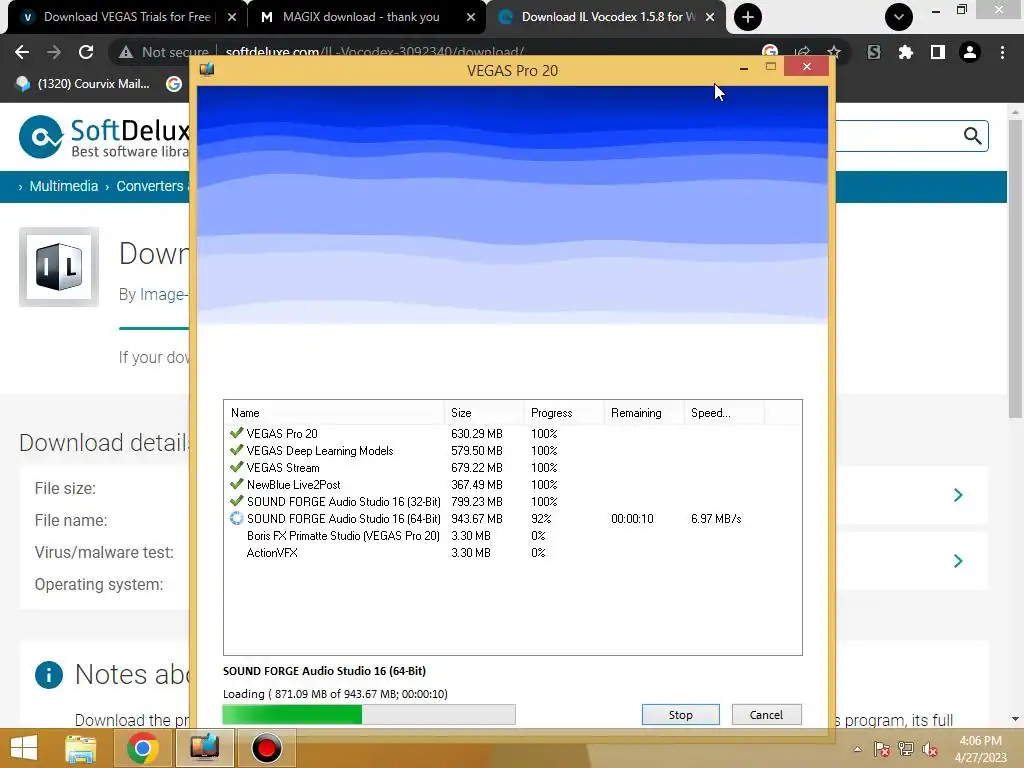Open Multimedia breadcrumb link
This screenshot has height=768, width=1024.
coord(63,186)
